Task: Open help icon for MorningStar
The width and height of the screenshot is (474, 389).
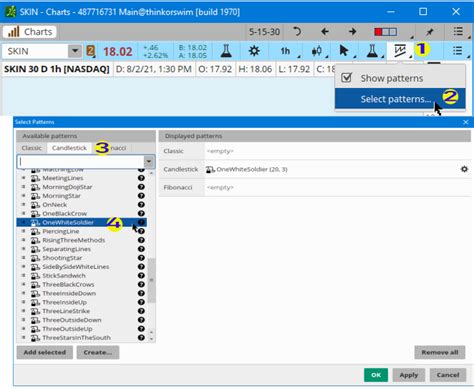Action: pos(141,196)
